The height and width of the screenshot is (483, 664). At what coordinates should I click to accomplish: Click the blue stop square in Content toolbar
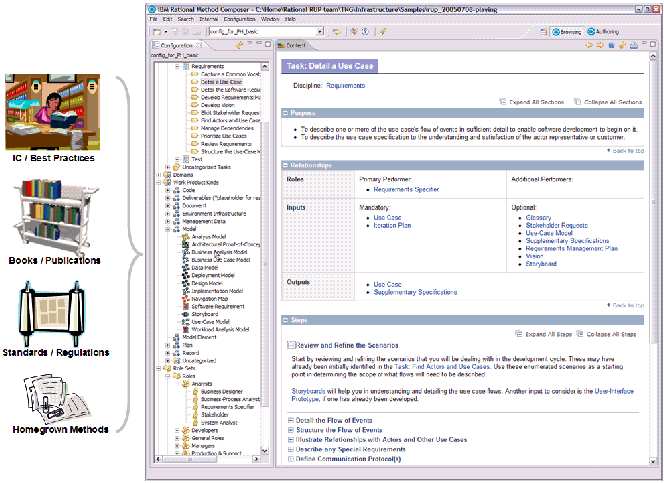coord(611,45)
